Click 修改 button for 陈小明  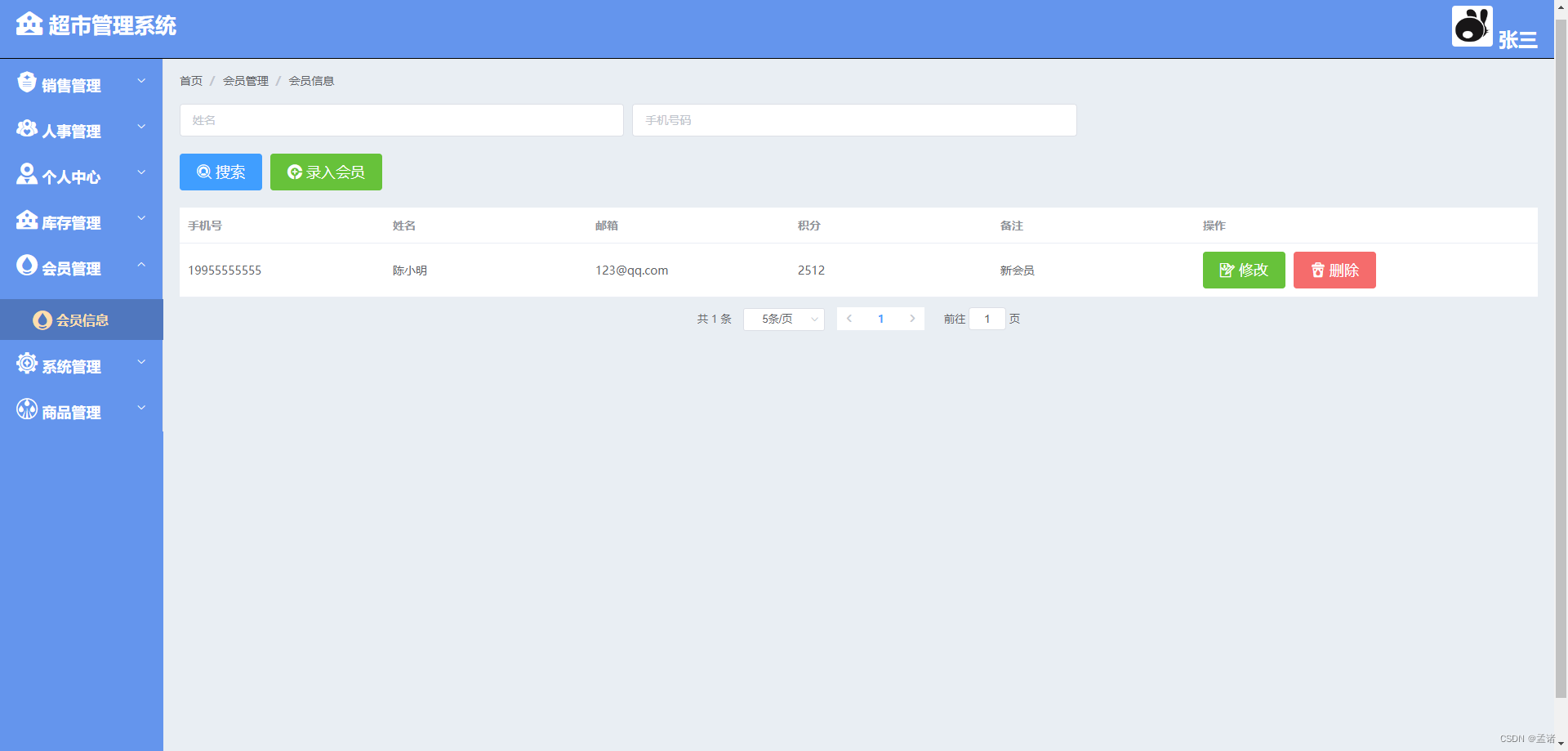[1244, 270]
